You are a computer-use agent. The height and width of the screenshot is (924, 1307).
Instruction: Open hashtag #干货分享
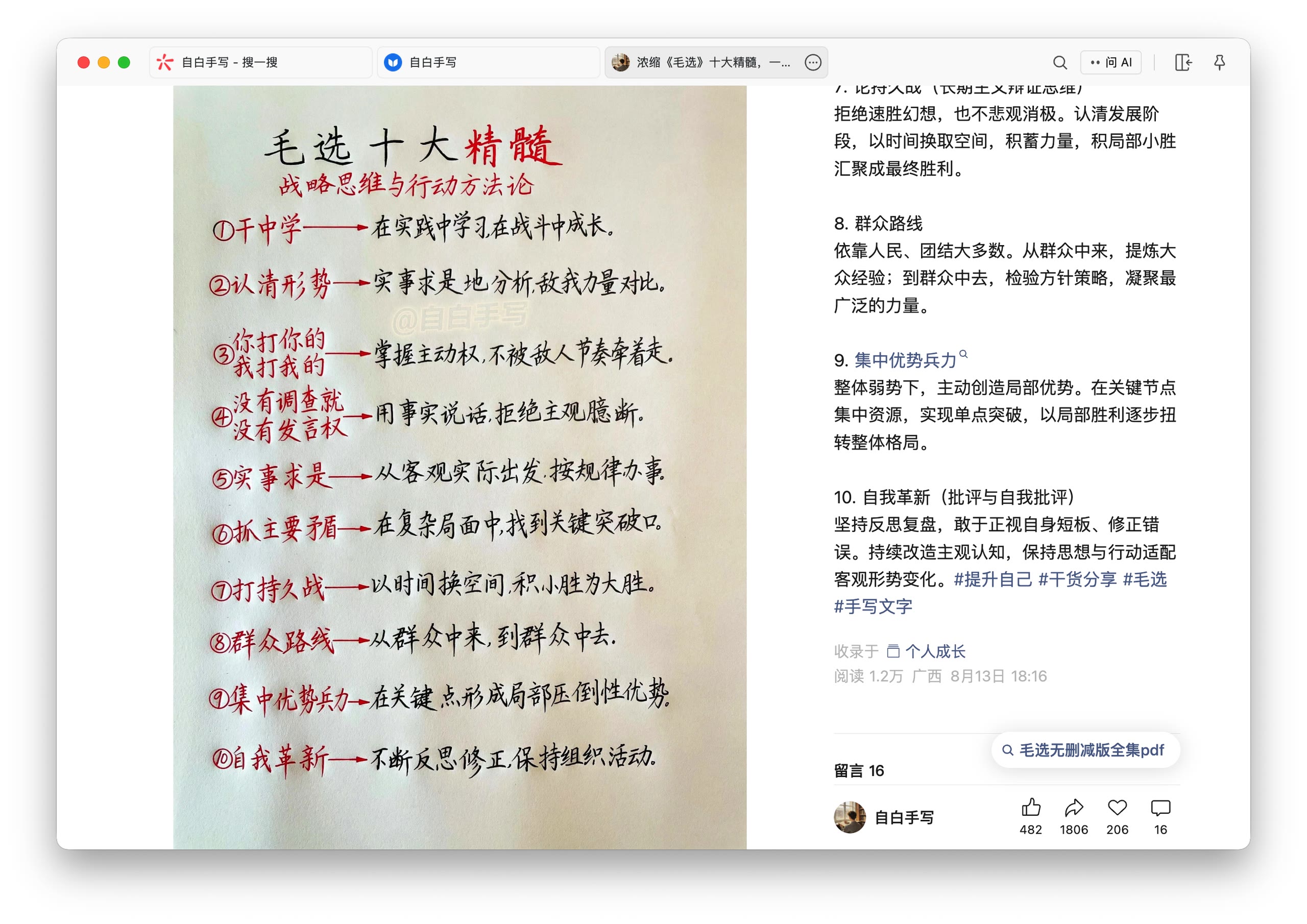point(1078,579)
